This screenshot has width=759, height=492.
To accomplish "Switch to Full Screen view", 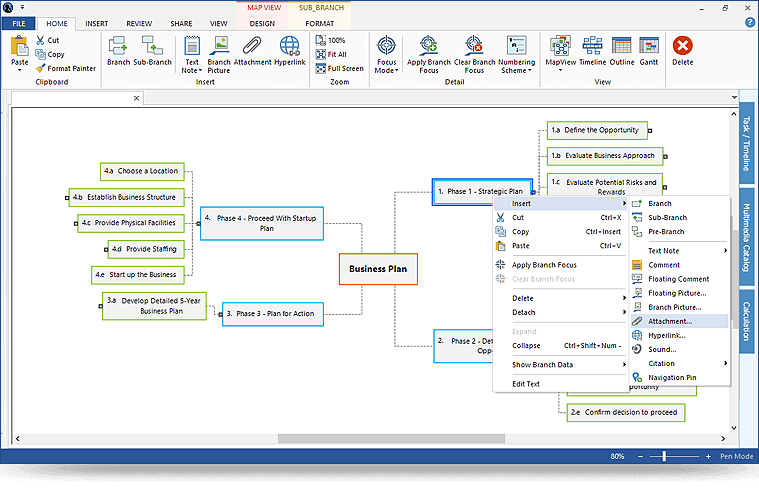I will pos(339,68).
